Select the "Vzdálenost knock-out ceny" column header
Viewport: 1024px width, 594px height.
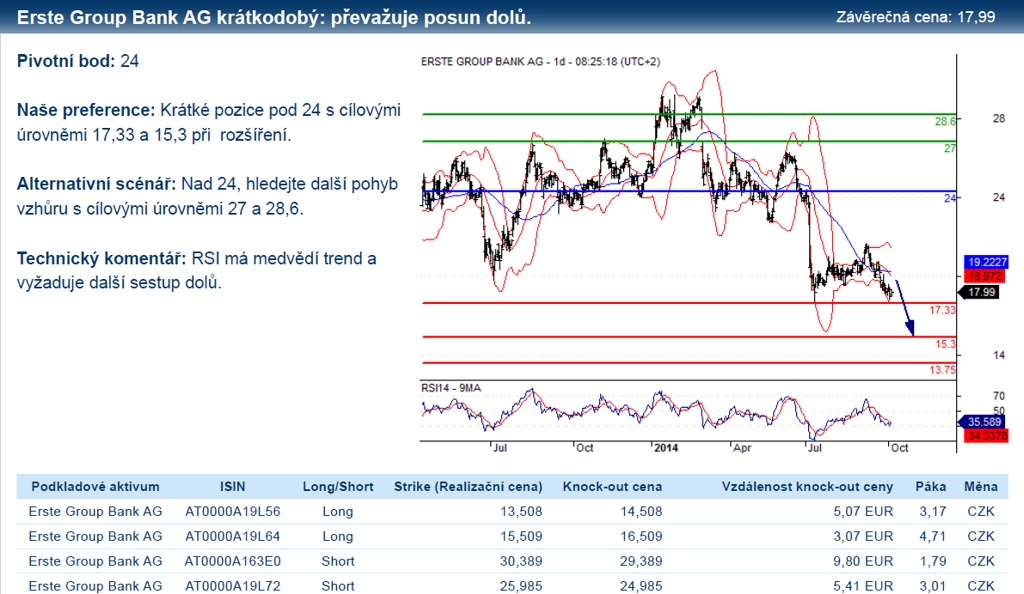pos(807,487)
